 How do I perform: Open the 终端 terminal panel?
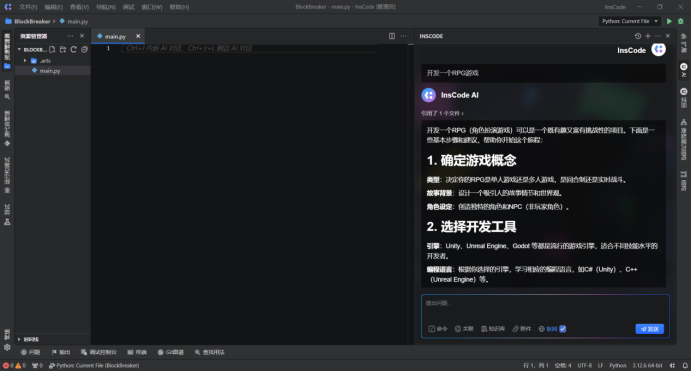coord(137,352)
